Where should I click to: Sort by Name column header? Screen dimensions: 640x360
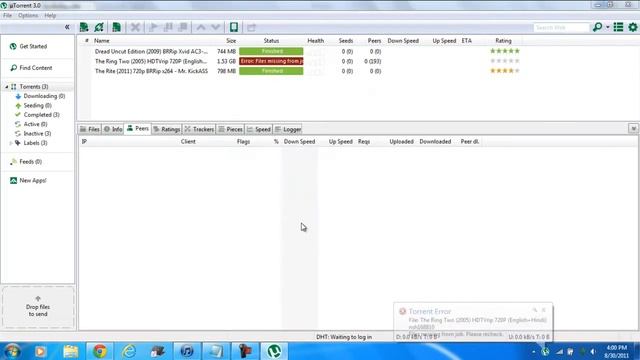(x=102, y=41)
